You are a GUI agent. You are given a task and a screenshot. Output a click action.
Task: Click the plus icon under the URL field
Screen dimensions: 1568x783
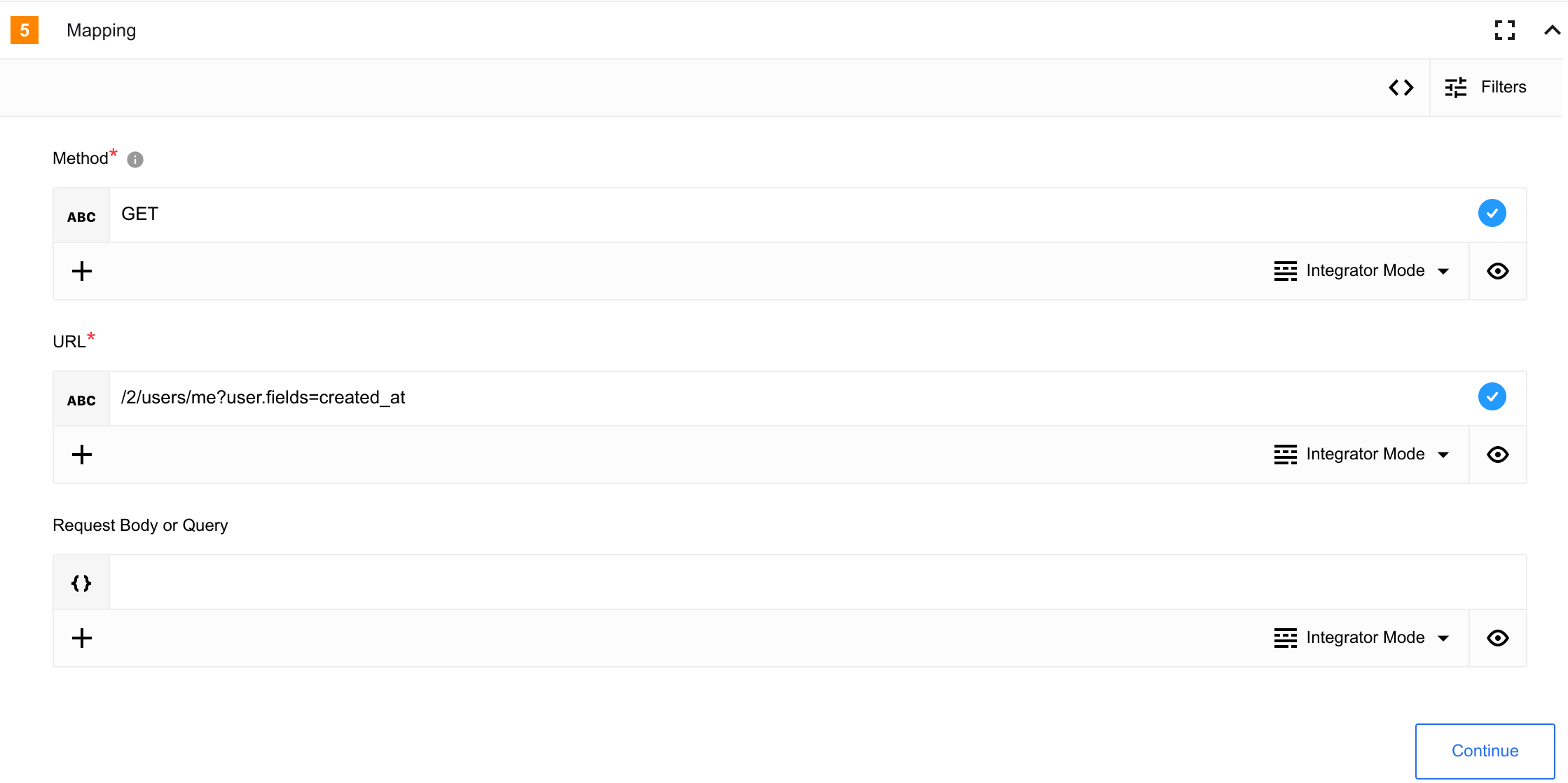click(82, 454)
